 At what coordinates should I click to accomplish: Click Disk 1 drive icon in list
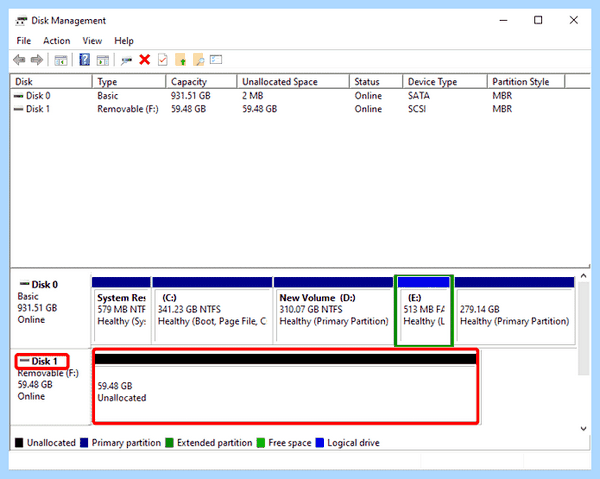(18, 109)
